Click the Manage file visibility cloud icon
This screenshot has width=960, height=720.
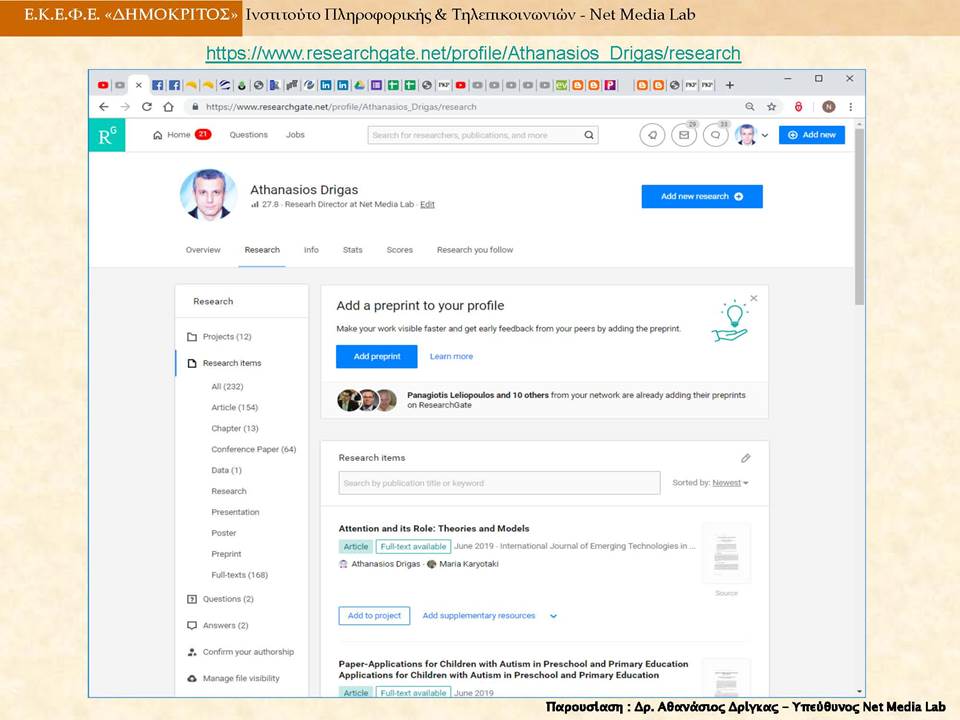pyautogui.click(x=192, y=678)
